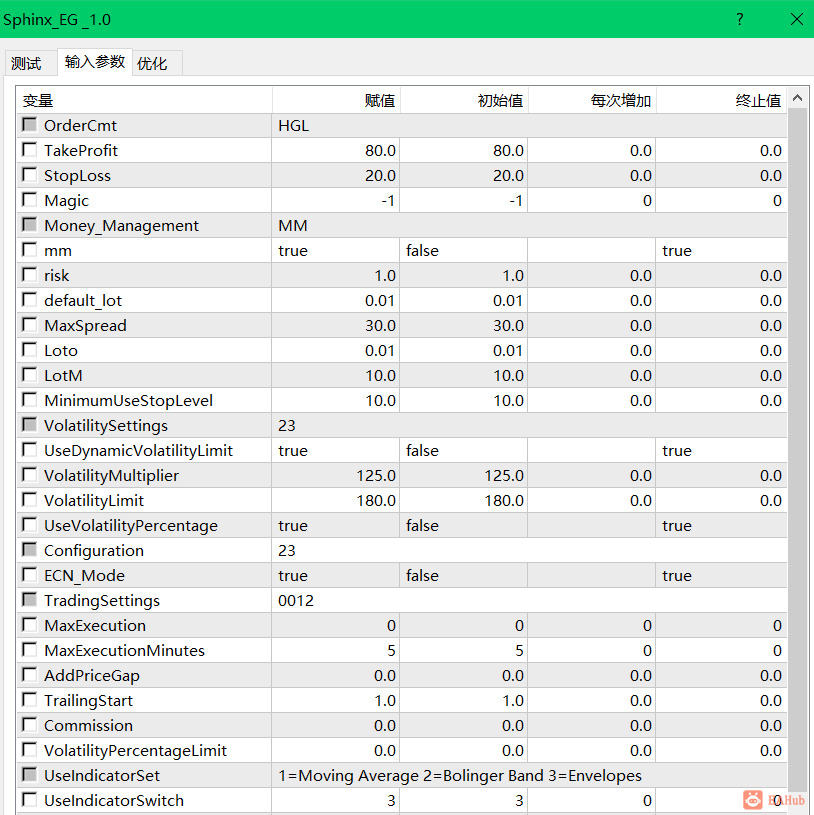
Task: Tick the StopLoss optimization checkbox
Action: coord(30,175)
